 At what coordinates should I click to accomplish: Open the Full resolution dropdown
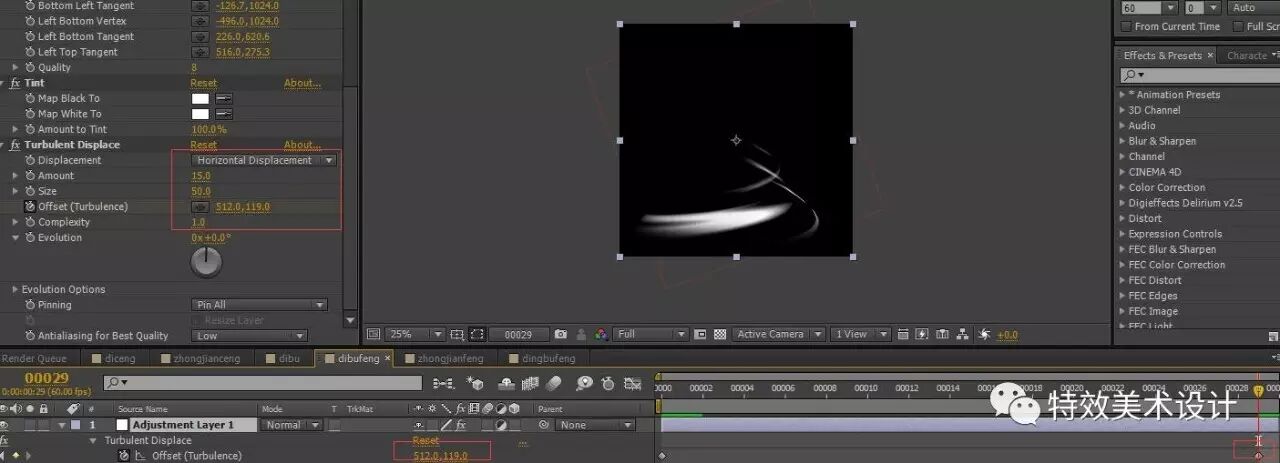652,334
